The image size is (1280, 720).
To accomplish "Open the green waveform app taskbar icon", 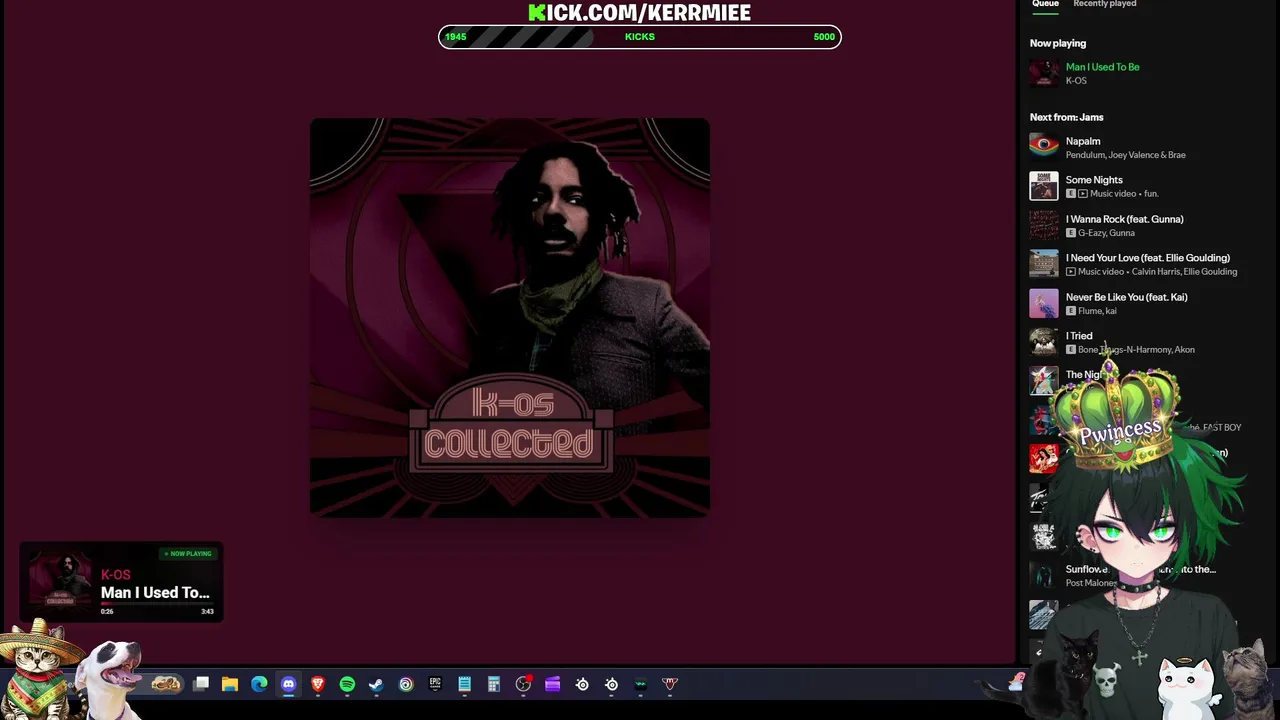I will 641,684.
